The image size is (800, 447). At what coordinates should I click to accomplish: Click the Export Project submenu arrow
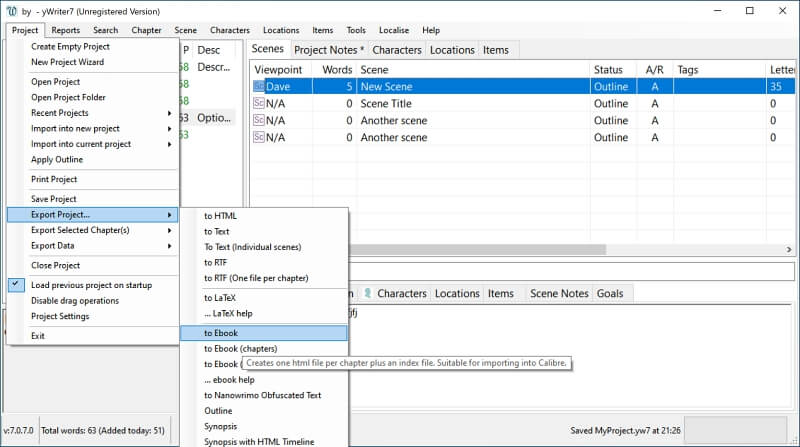[x=169, y=215]
